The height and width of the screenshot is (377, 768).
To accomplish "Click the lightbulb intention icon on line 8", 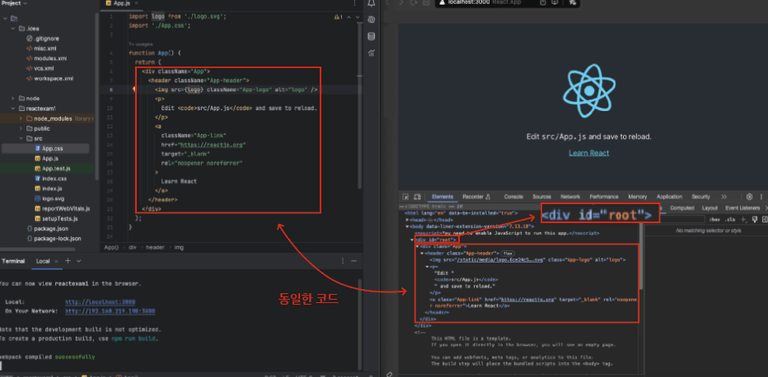I will tap(133, 90).
